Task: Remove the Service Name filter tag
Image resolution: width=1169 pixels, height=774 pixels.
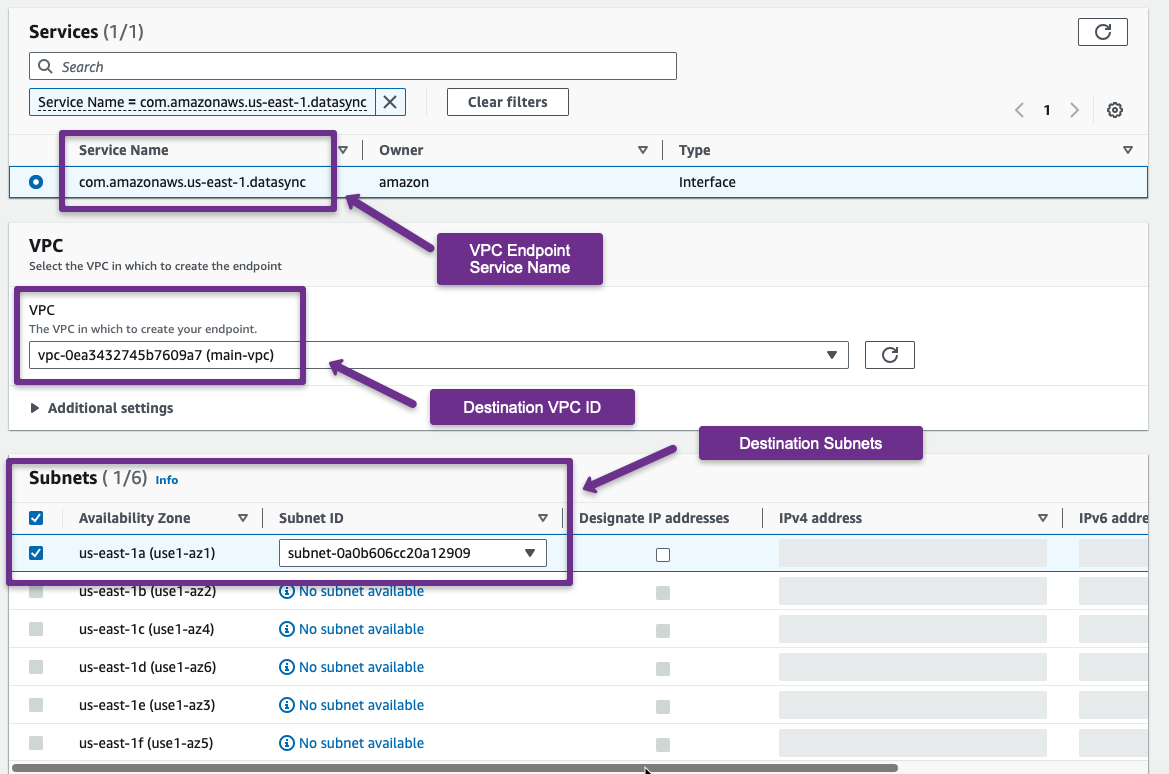Action: point(390,102)
